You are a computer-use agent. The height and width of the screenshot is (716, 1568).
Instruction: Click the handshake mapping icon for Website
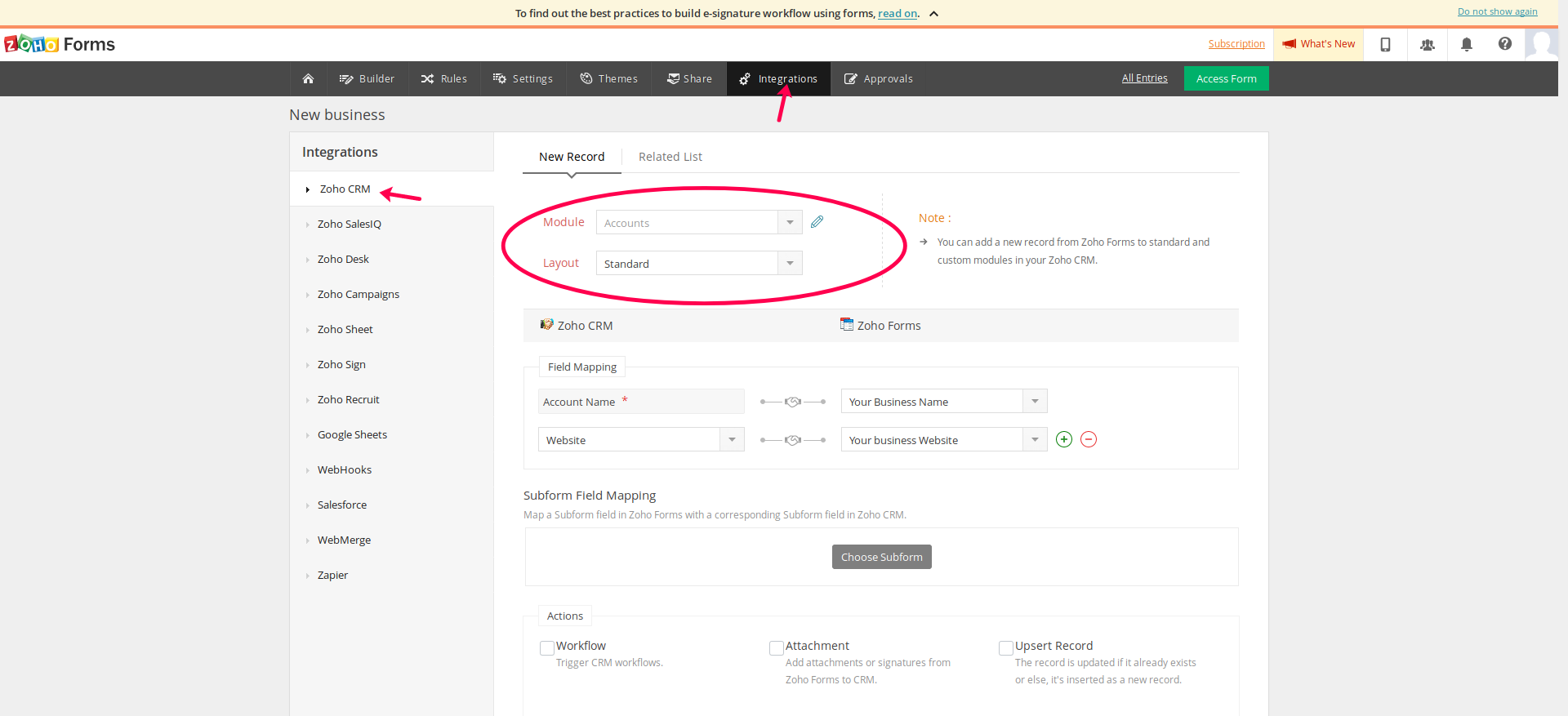click(x=792, y=440)
